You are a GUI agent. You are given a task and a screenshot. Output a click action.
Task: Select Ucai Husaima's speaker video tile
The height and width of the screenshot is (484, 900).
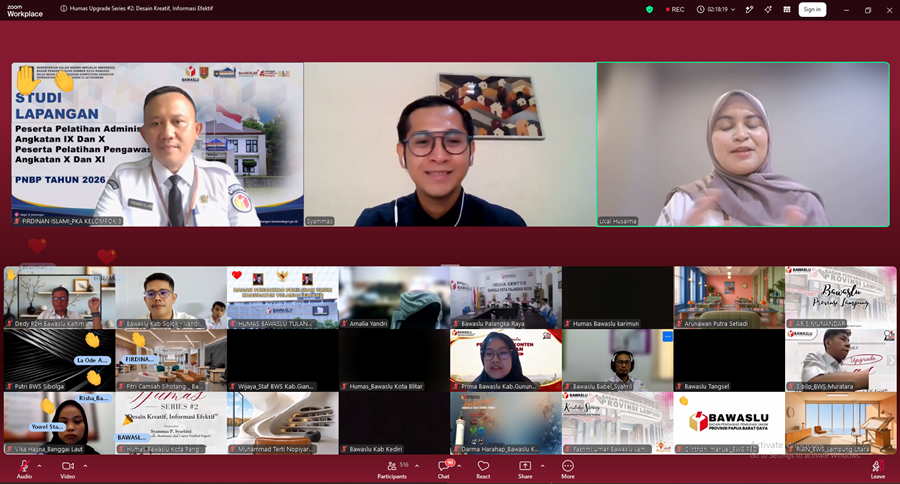743,144
